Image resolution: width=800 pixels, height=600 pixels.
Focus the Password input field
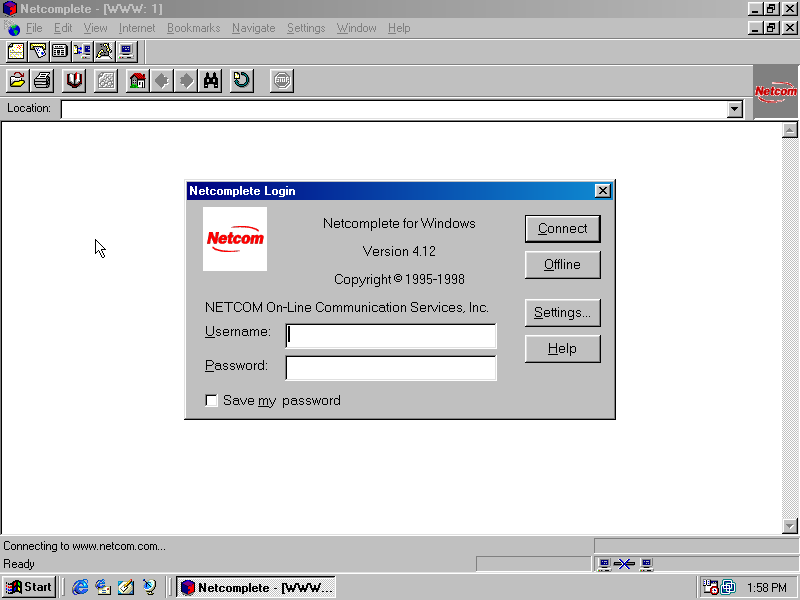click(391, 368)
